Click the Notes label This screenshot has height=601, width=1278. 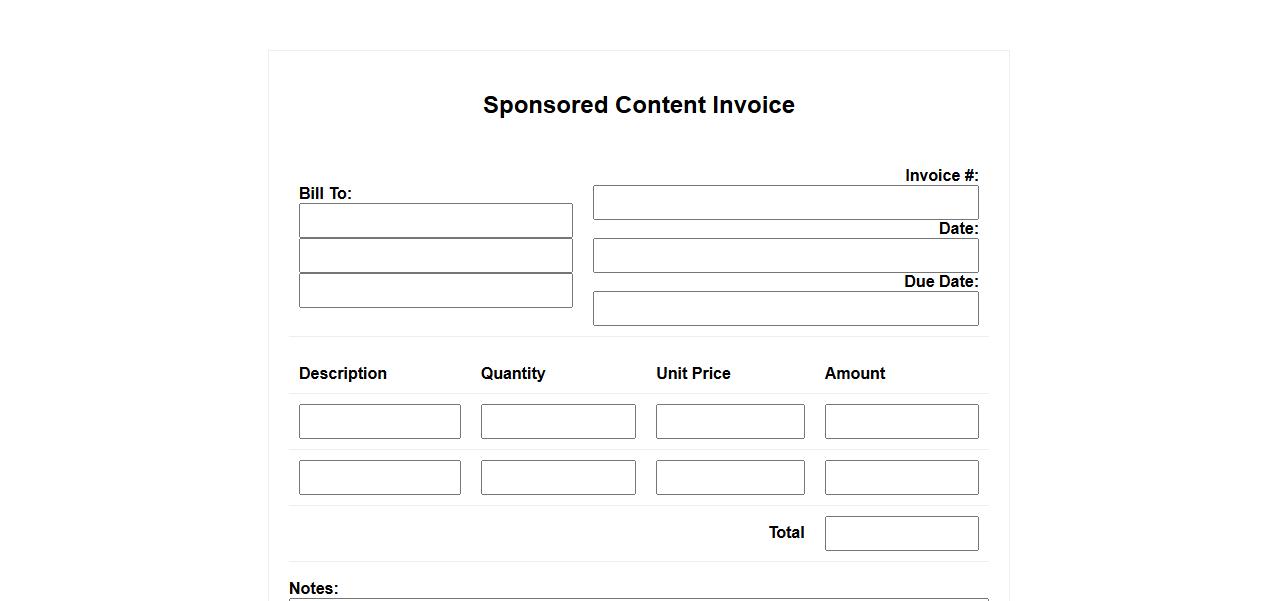click(x=314, y=588)
